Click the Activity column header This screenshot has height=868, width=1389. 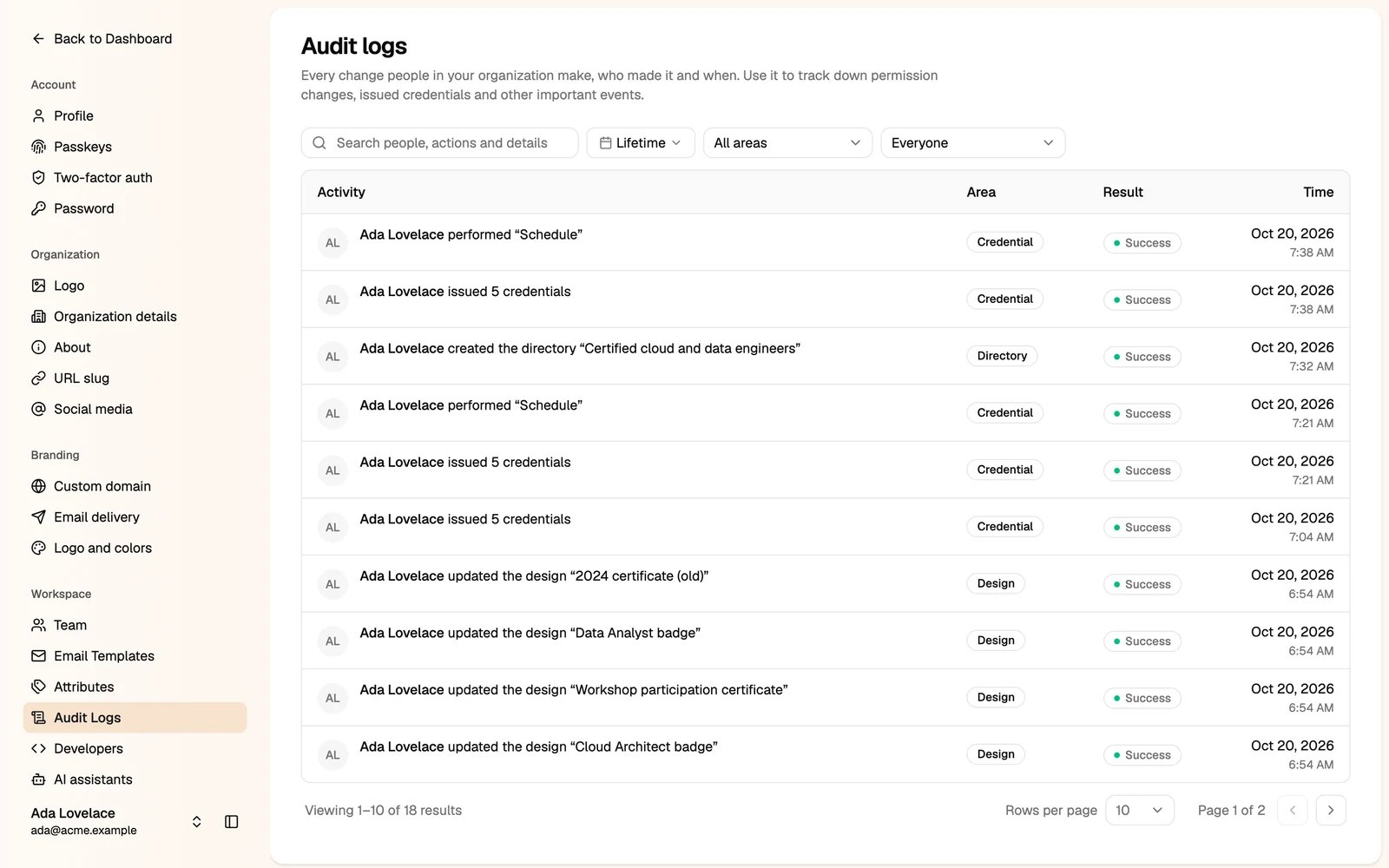coord(341,192)
